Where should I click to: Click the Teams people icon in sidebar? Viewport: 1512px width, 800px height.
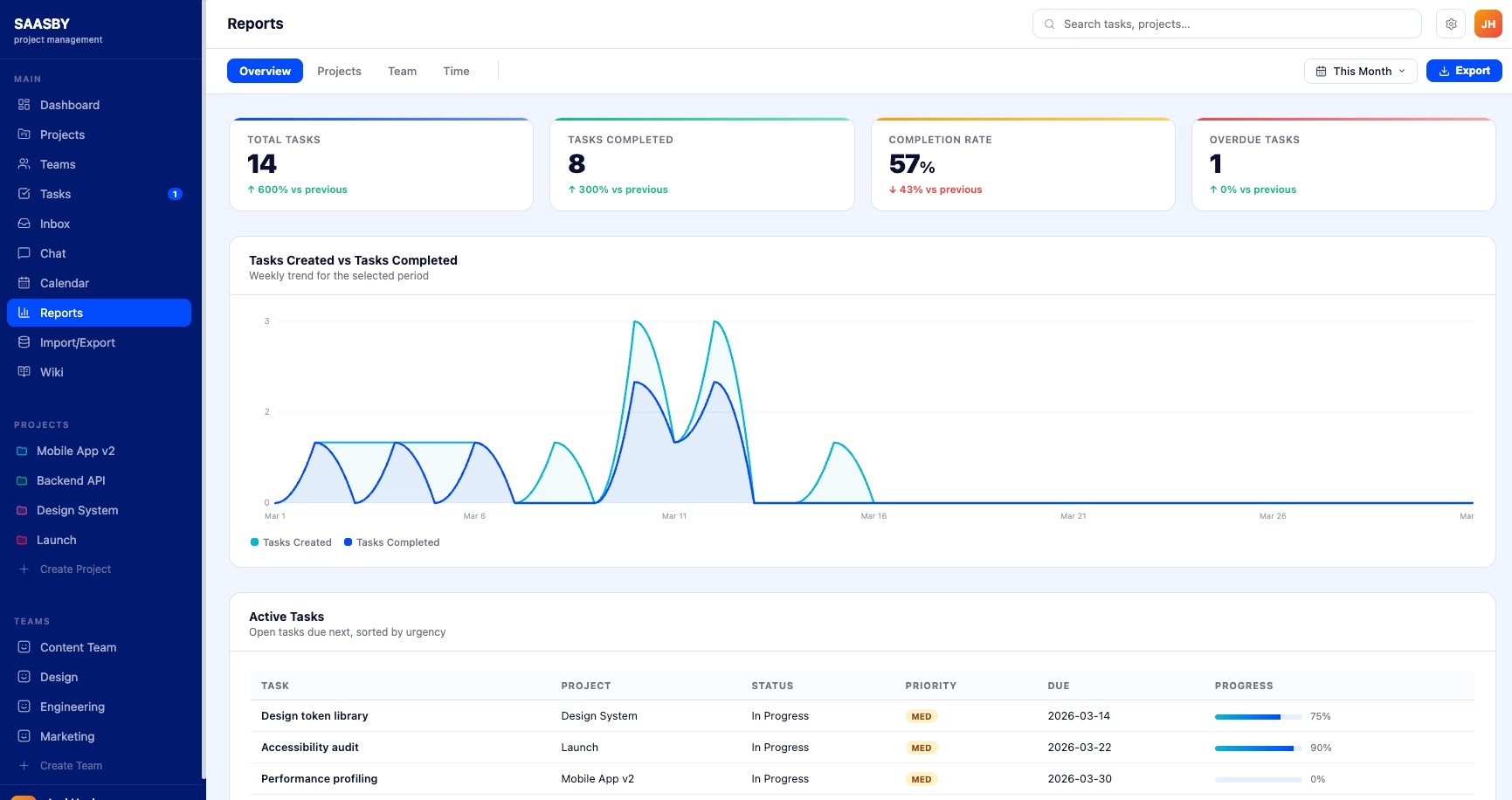click(x=24, y=164)
